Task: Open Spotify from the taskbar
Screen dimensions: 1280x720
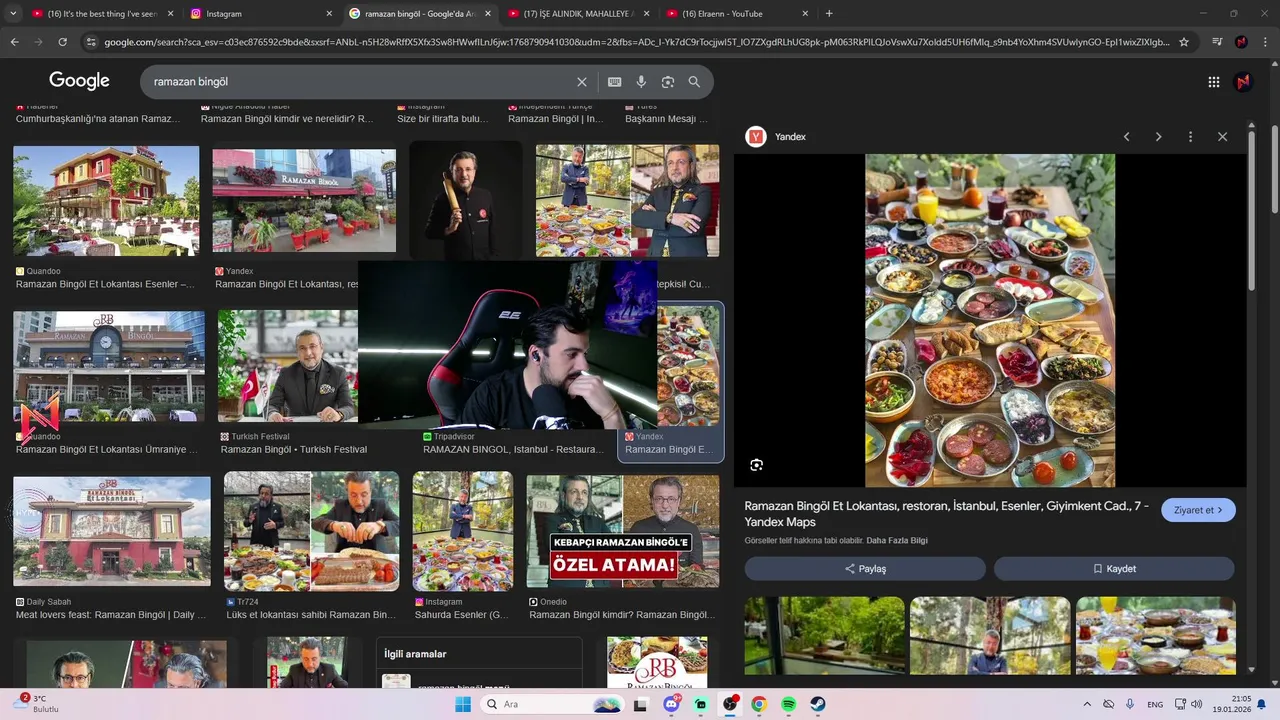Action: (x=788, y=704)
